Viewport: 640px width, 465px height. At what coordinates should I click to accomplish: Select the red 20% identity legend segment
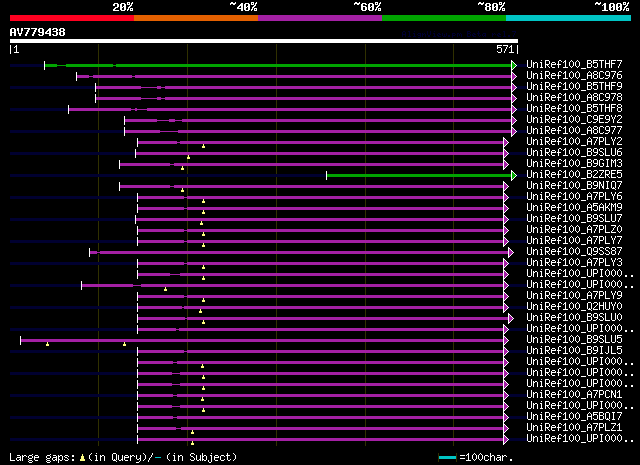[x=72, y=18]
